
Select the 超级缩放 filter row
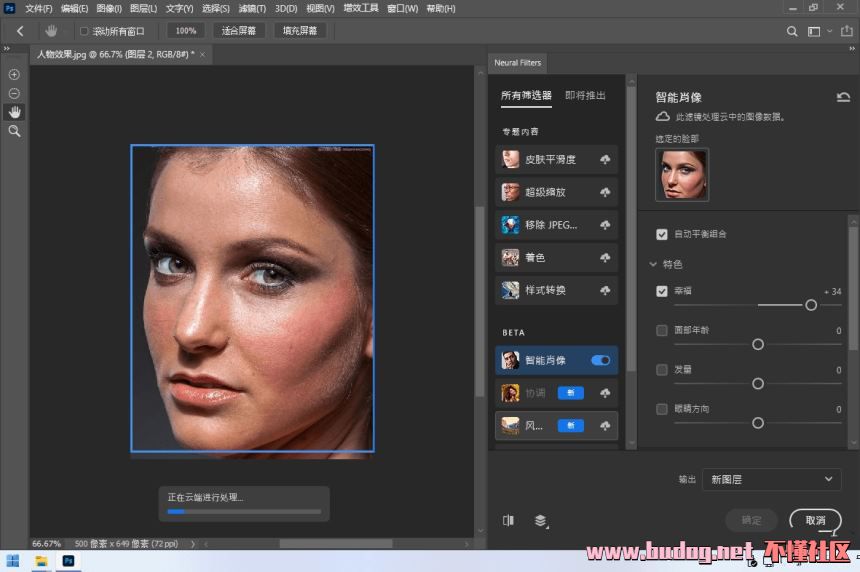click(556, 192)
